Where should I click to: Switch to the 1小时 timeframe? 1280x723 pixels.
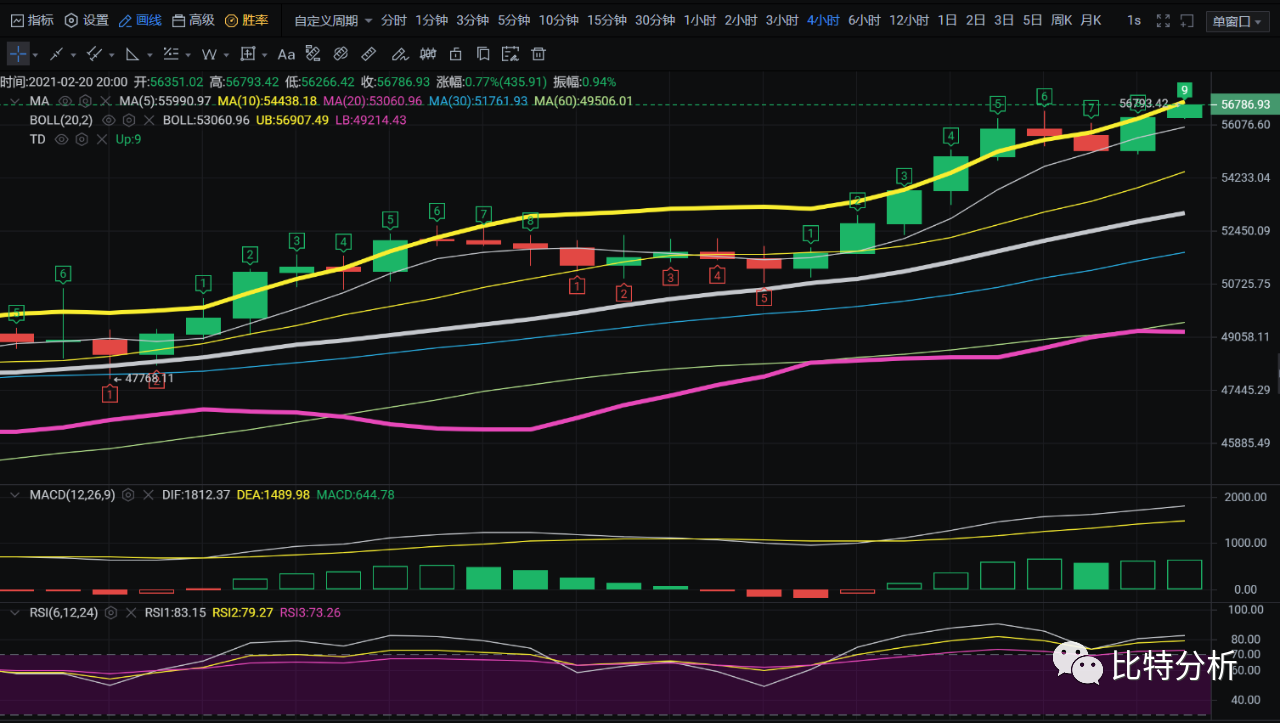(699, 20)
